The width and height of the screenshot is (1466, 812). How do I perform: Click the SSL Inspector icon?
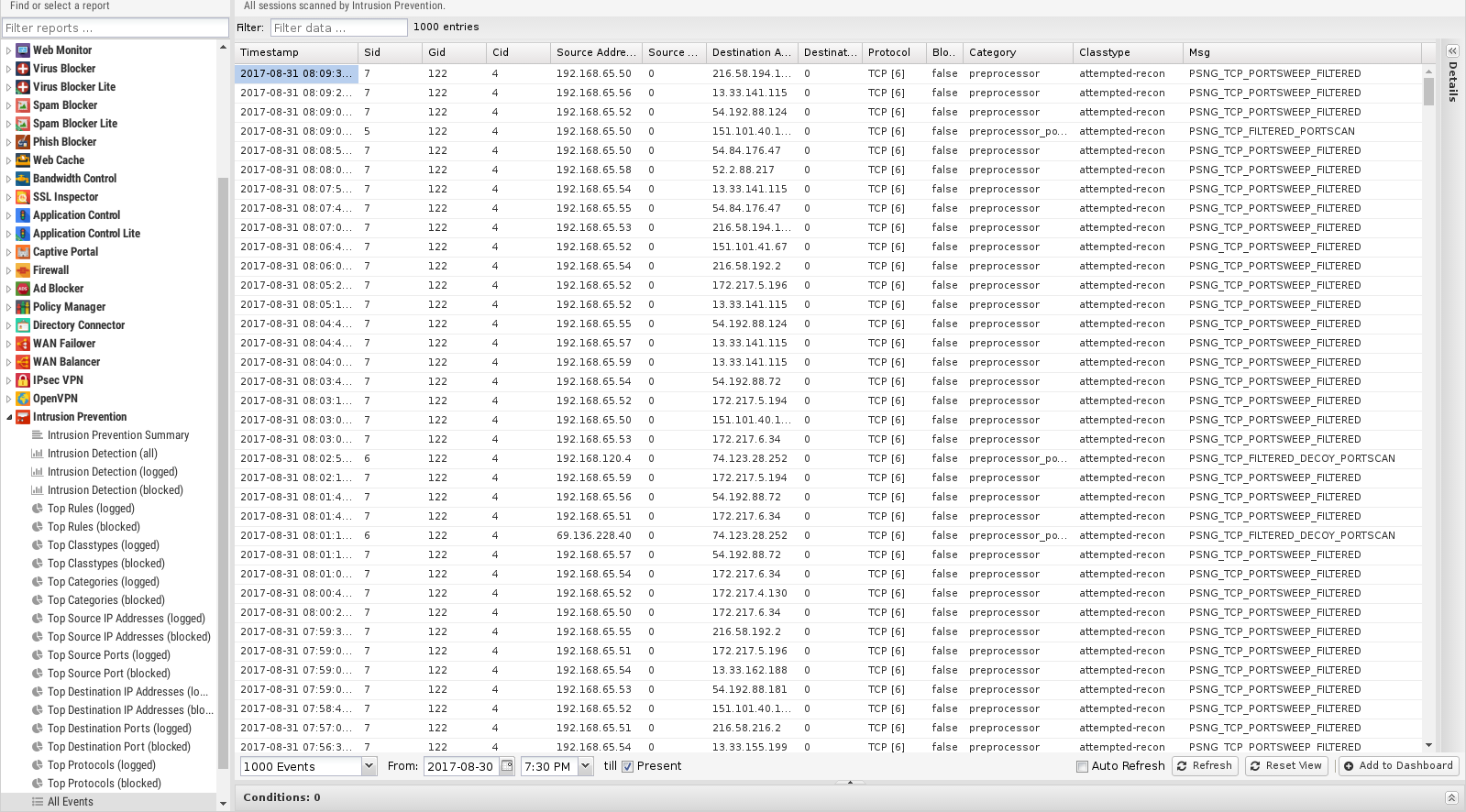23,197
